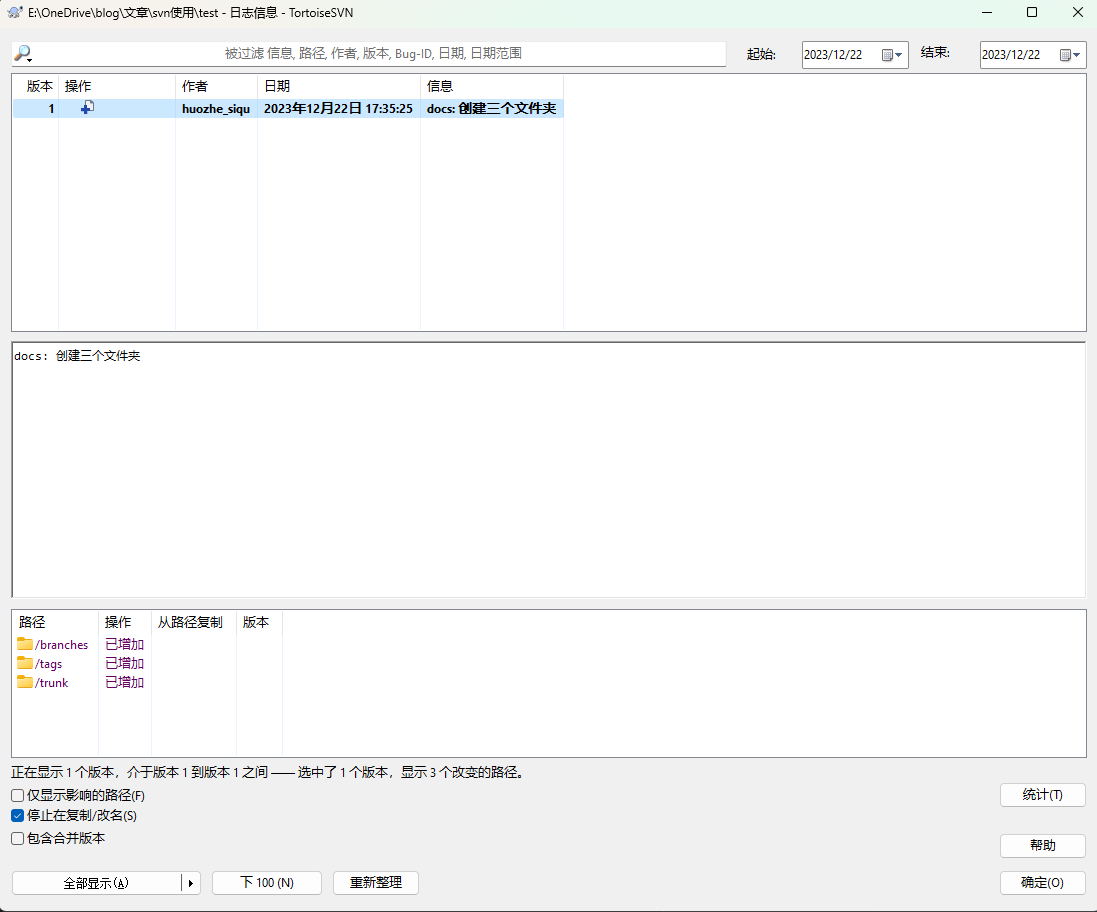1097x912 pixels.
Task: Click the 重新整理 refresh button
Action: tap(375, 883)
